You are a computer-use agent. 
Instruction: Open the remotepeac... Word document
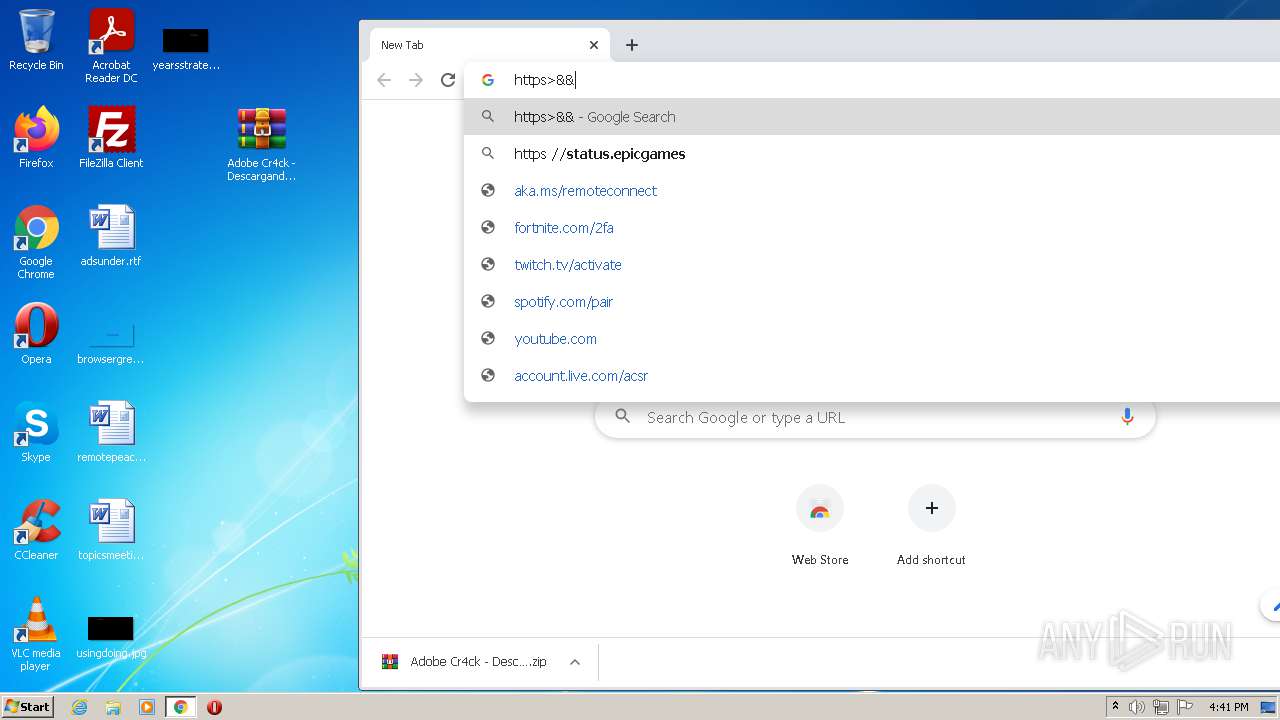click(x=111, y=432)
